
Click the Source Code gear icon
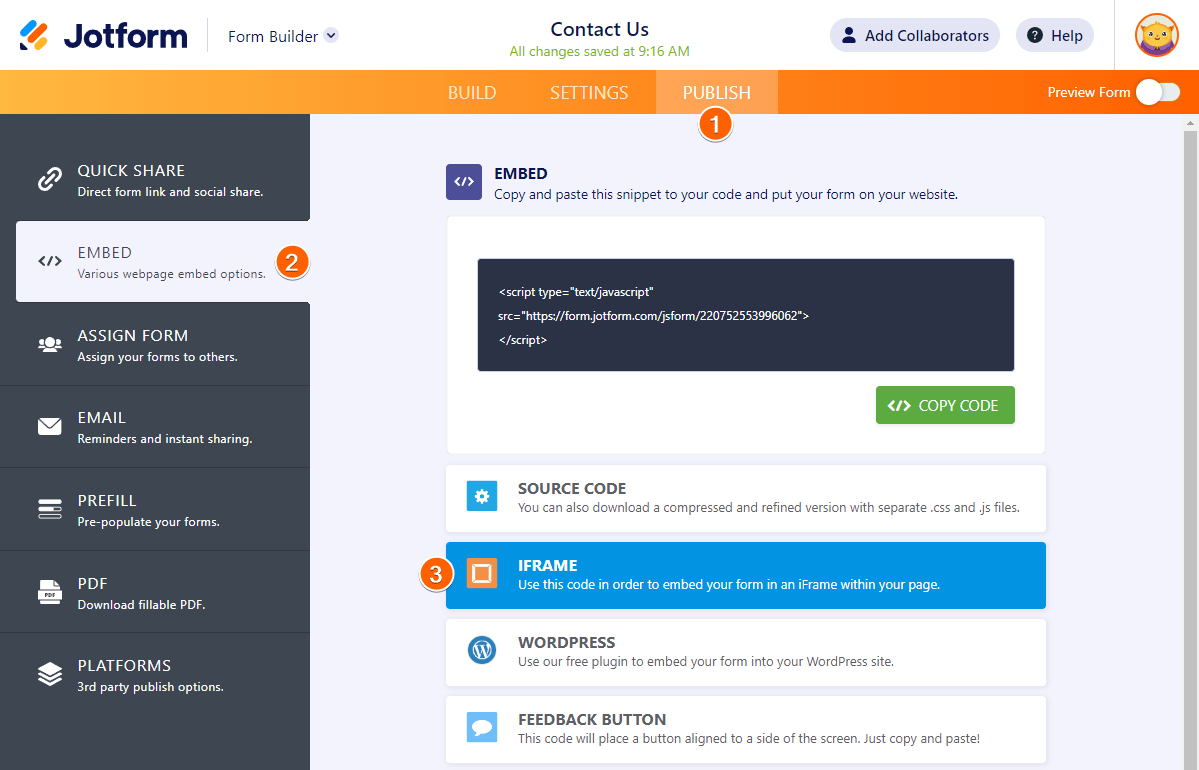(482, 496)
